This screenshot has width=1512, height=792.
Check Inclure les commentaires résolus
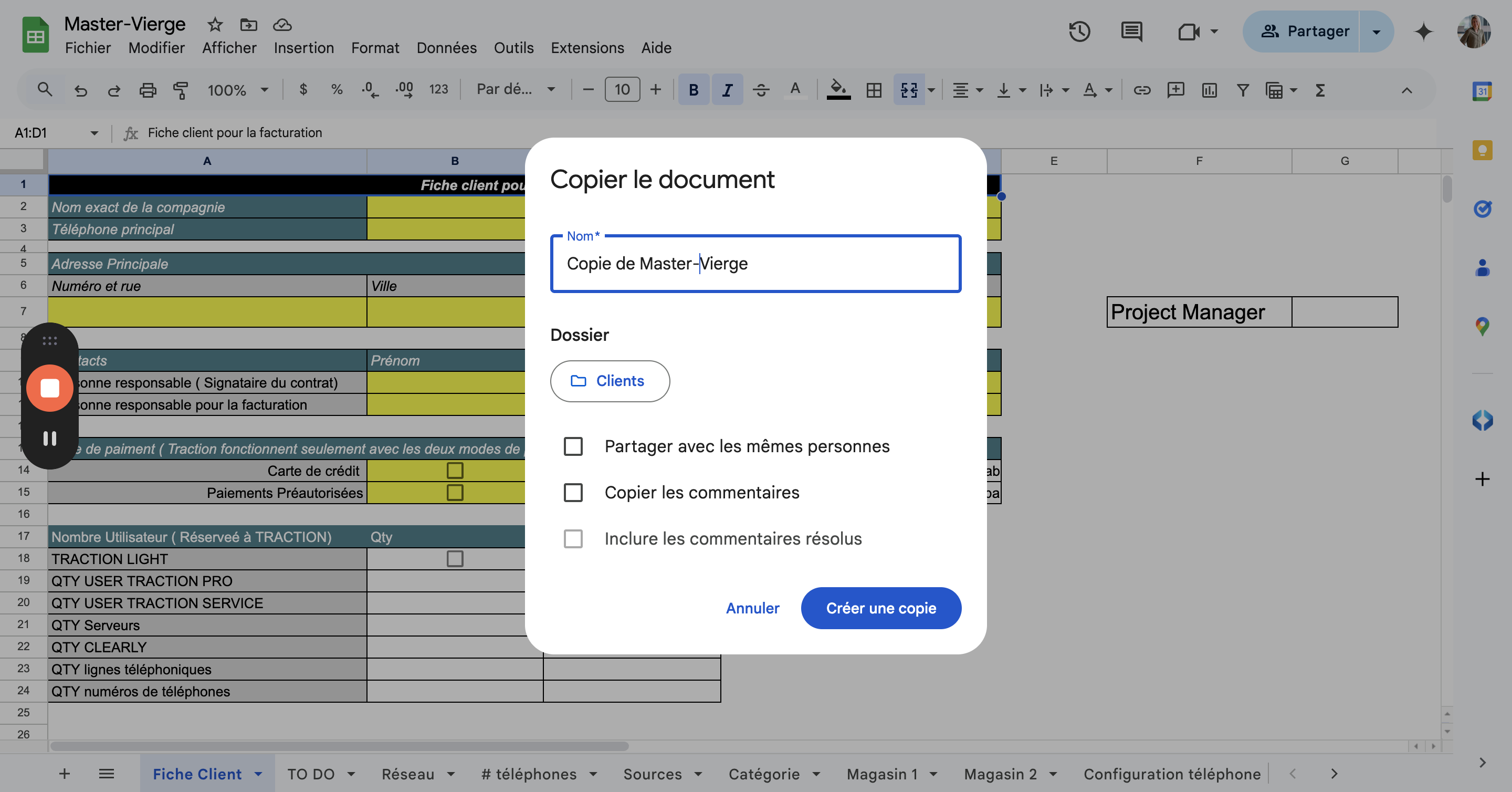[x=573, y=538]
